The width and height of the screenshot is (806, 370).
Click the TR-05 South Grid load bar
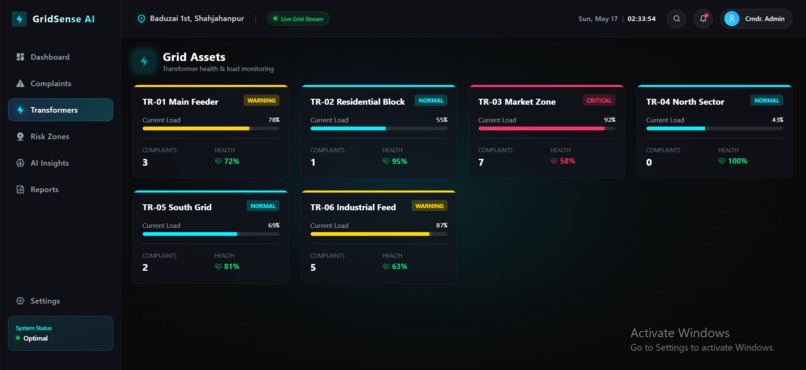pos(211,234)
